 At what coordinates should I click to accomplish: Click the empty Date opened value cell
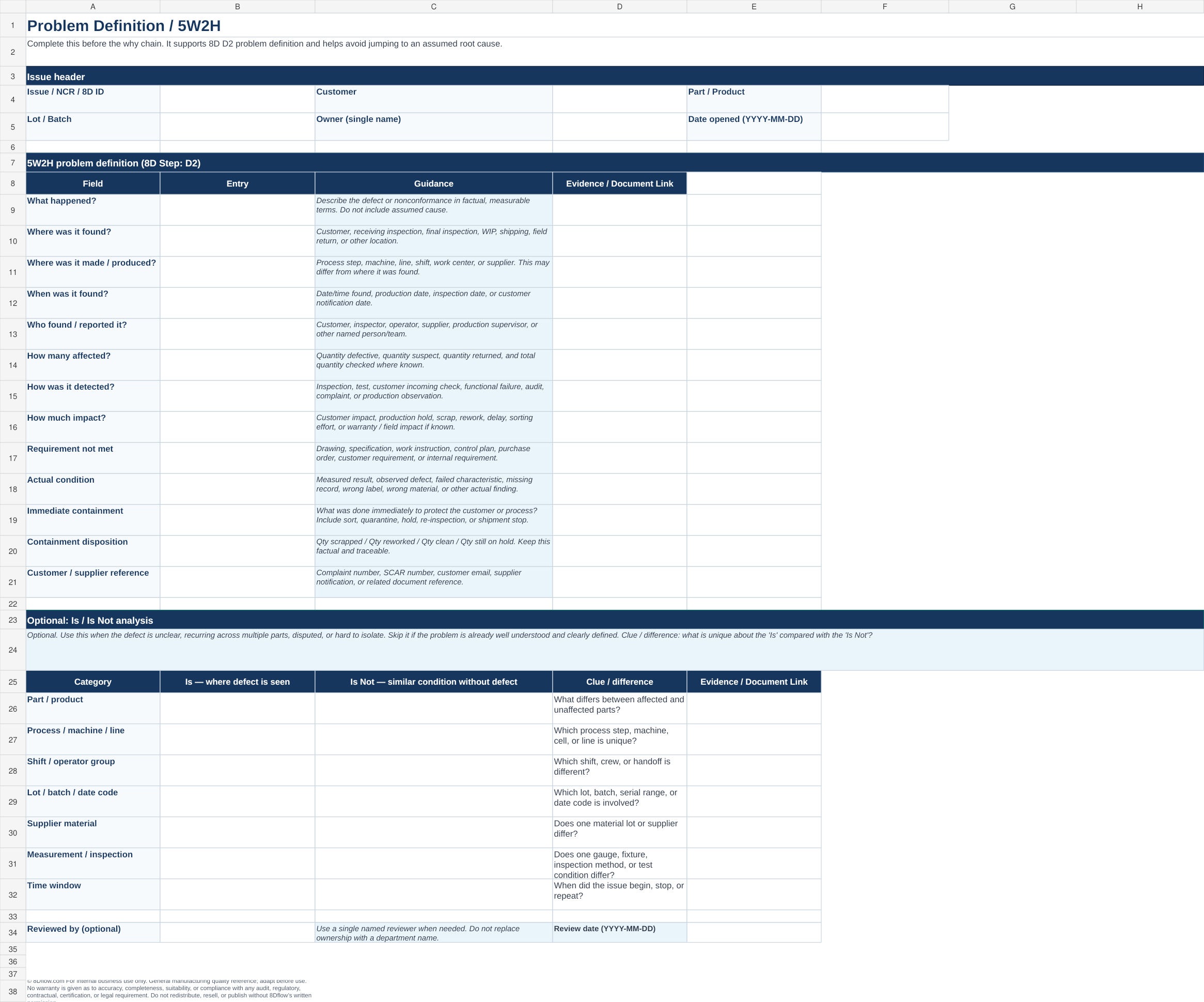pyautogui.click(x=885, y=127)
